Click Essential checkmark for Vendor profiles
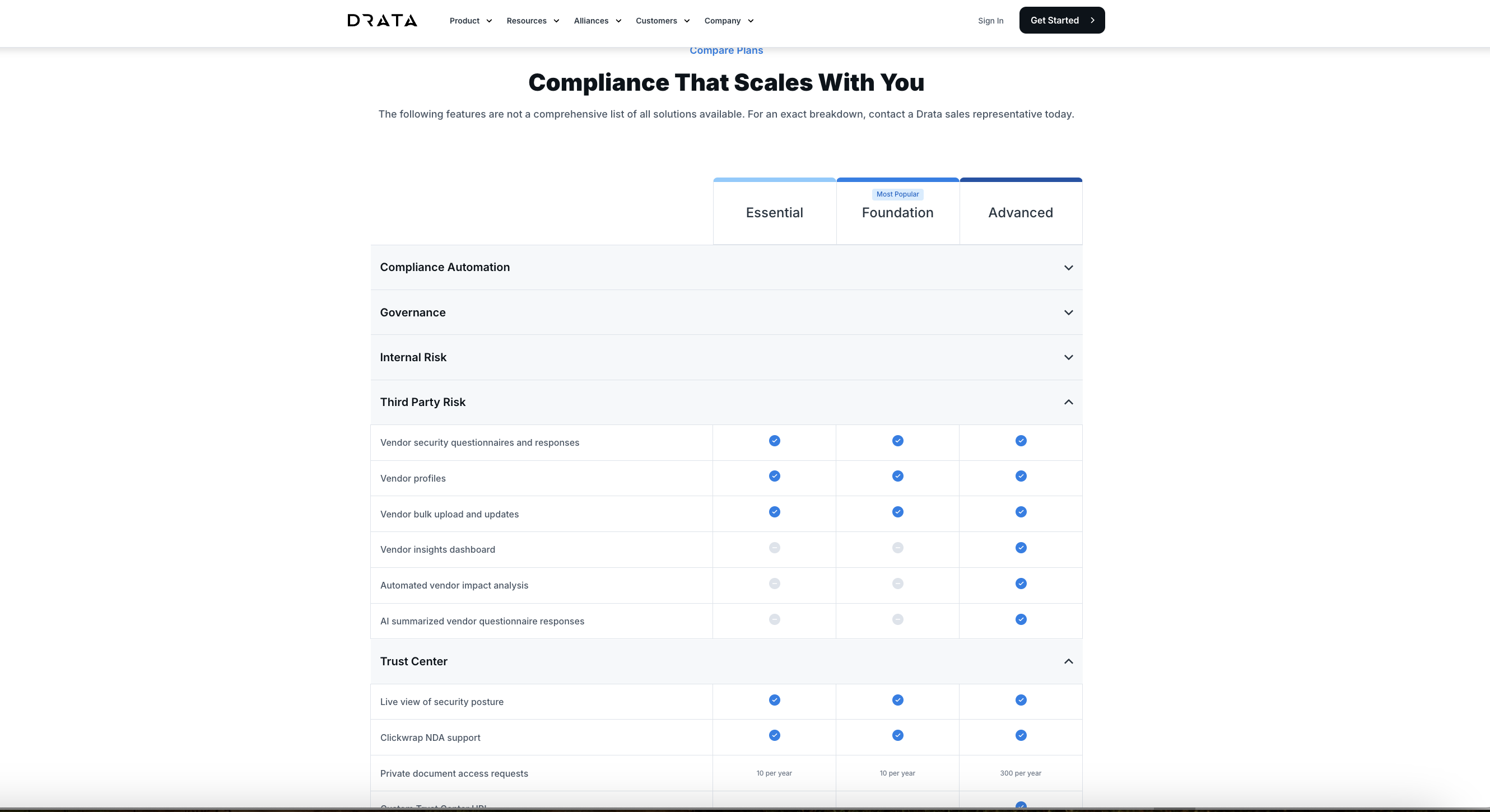 [774, 476]
